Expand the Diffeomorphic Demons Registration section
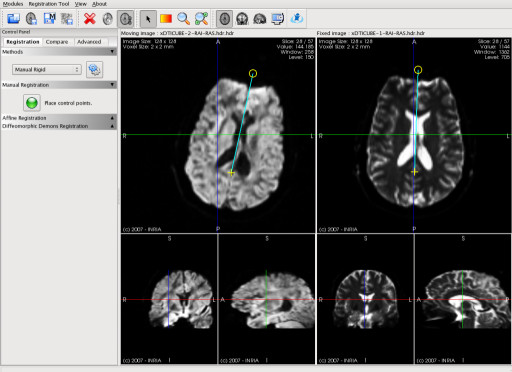The width and height of the screenshot is (512, 372). coord(59,126)
